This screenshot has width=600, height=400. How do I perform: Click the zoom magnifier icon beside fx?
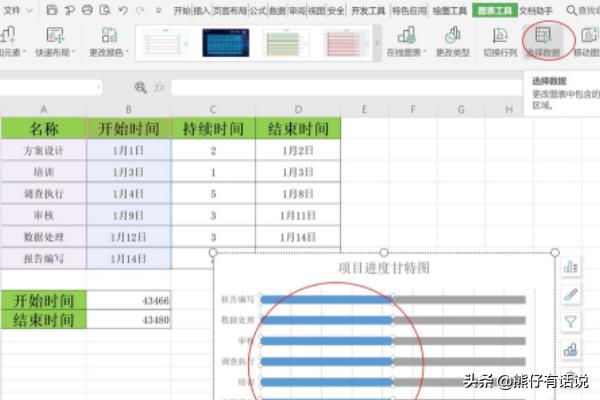[140, 88]
